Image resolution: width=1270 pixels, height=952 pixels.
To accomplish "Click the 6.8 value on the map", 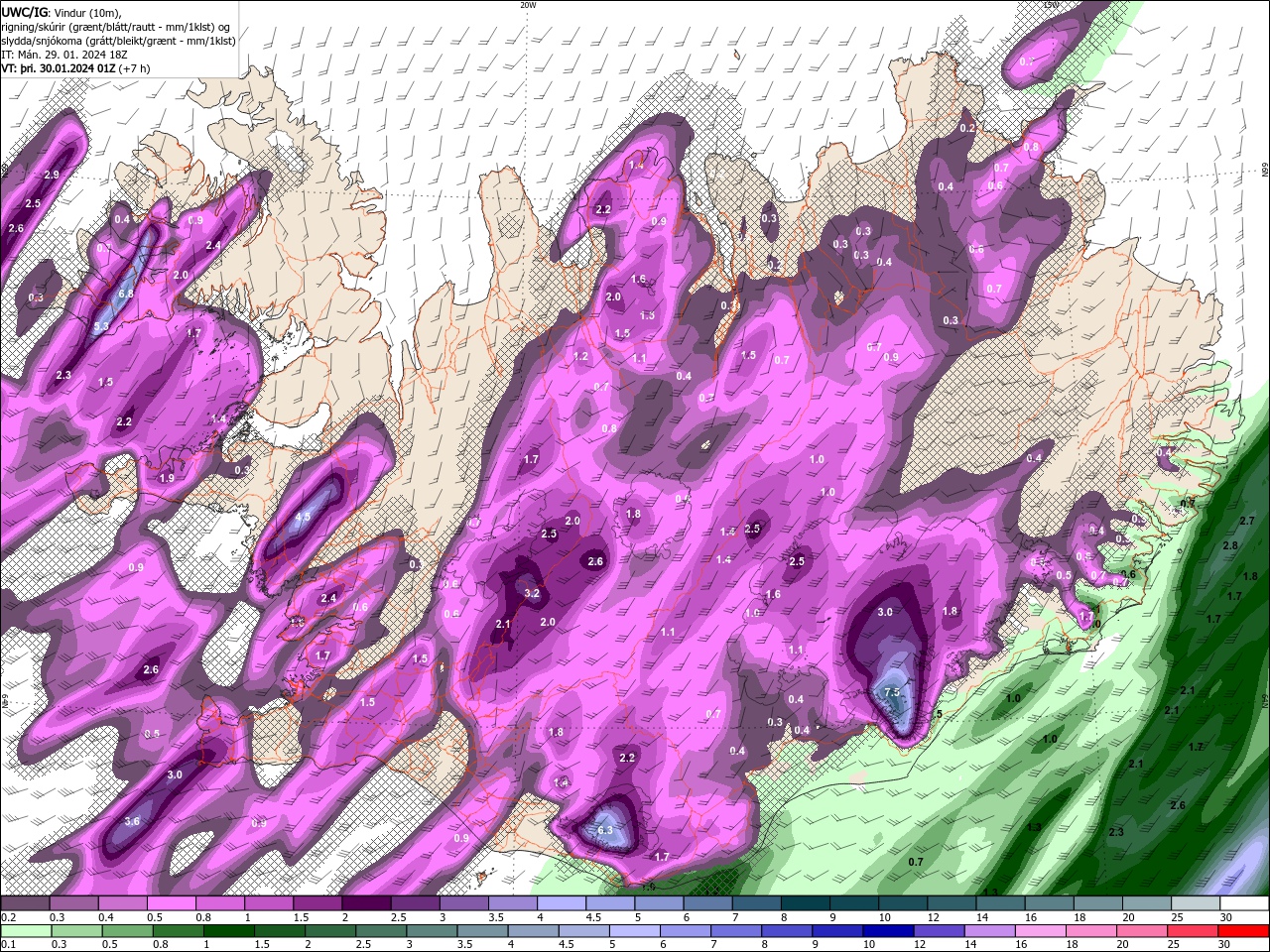I will (126, 294).
